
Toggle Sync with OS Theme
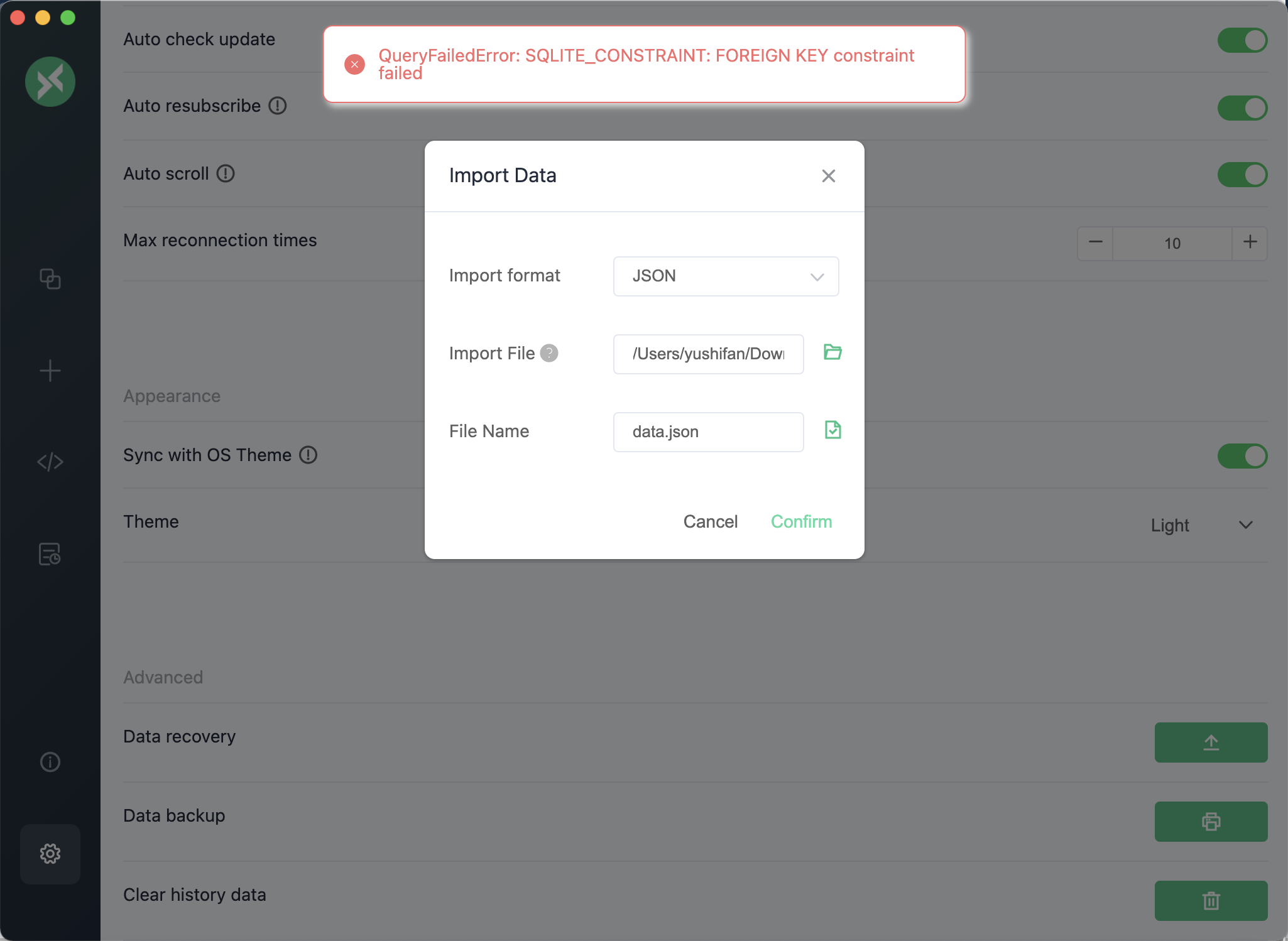point(1242,456)
